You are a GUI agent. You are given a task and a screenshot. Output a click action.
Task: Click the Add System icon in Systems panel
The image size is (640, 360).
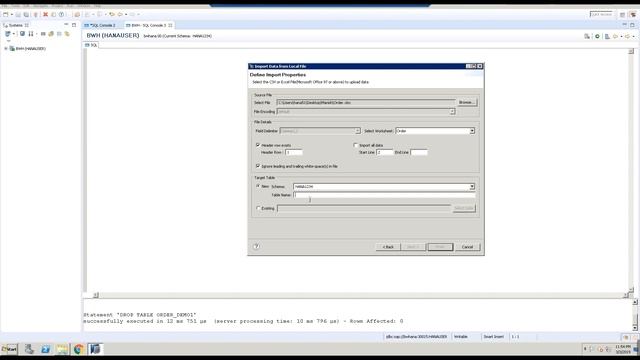8,34
